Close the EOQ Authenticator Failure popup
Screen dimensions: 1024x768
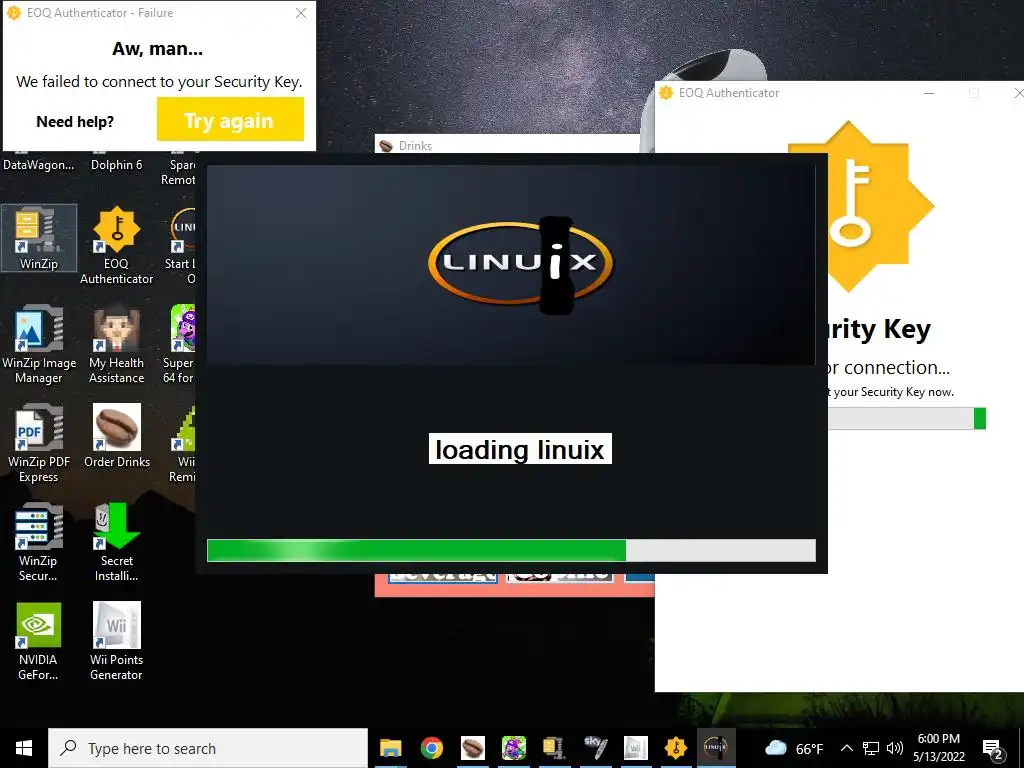(x=301, y=13)
